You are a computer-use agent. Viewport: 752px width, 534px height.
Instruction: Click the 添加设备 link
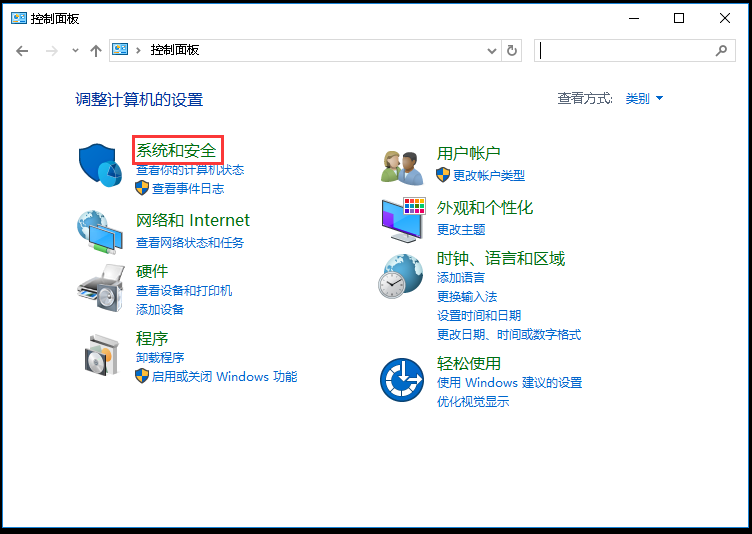(160, 309)
